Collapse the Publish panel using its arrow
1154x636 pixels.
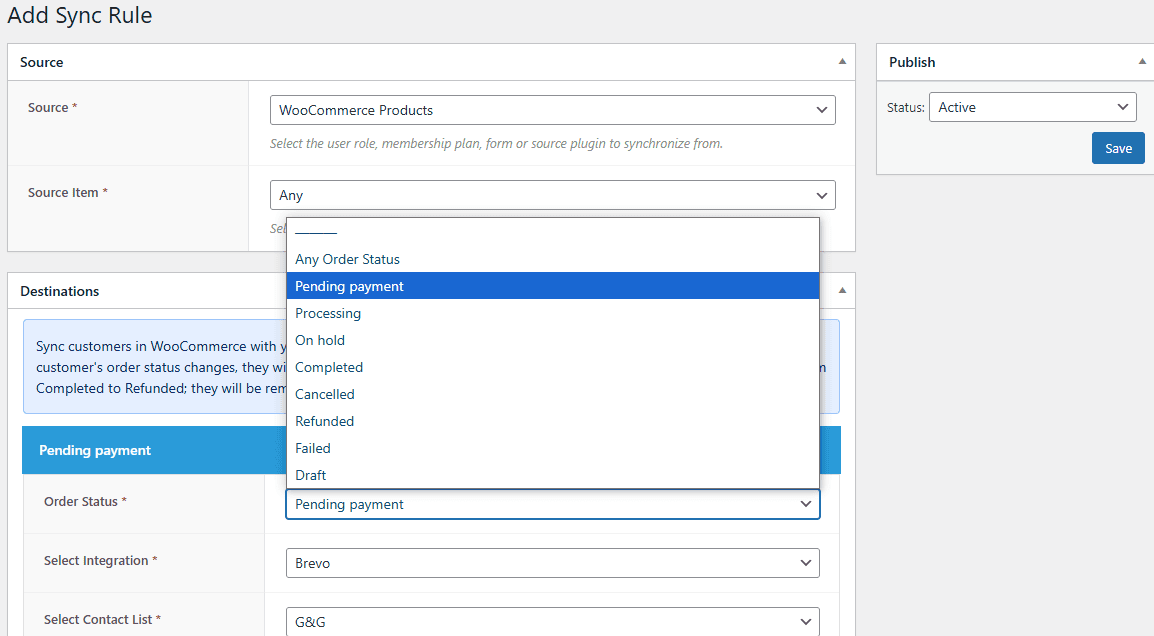tap(1142, 62)
